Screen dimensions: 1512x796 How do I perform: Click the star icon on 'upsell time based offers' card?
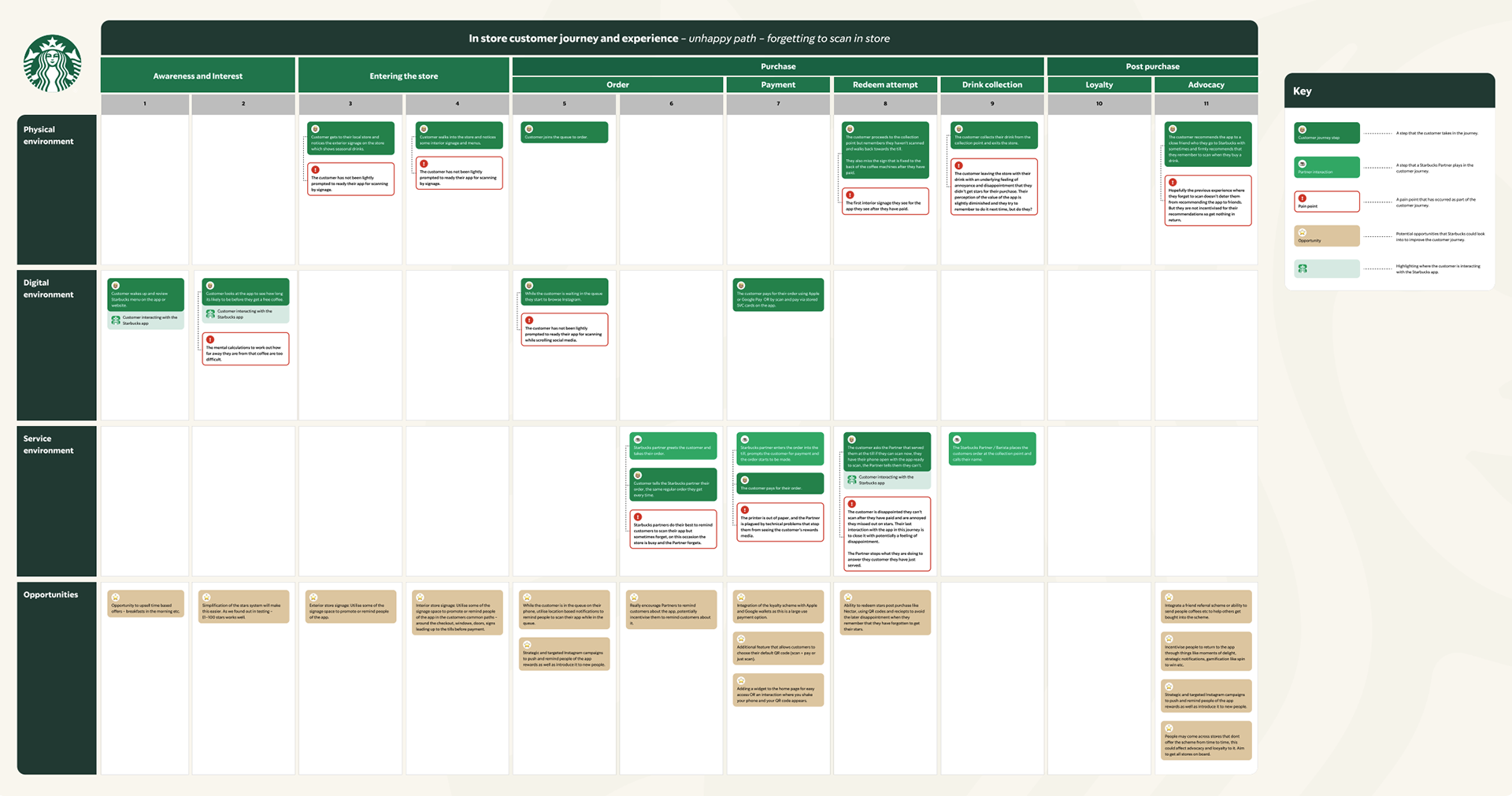click(116, 598)
